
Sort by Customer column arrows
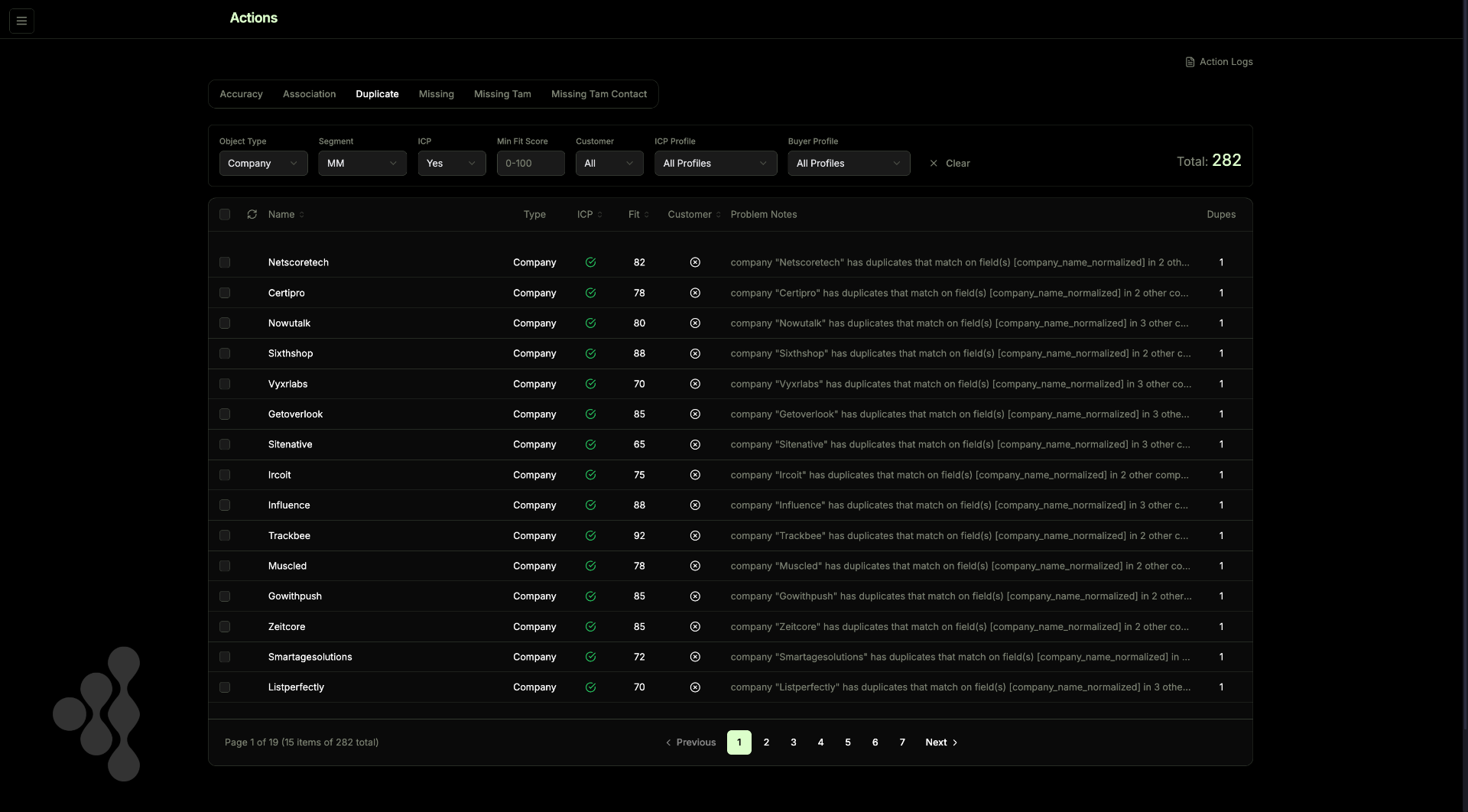click(x=718, y=215)
